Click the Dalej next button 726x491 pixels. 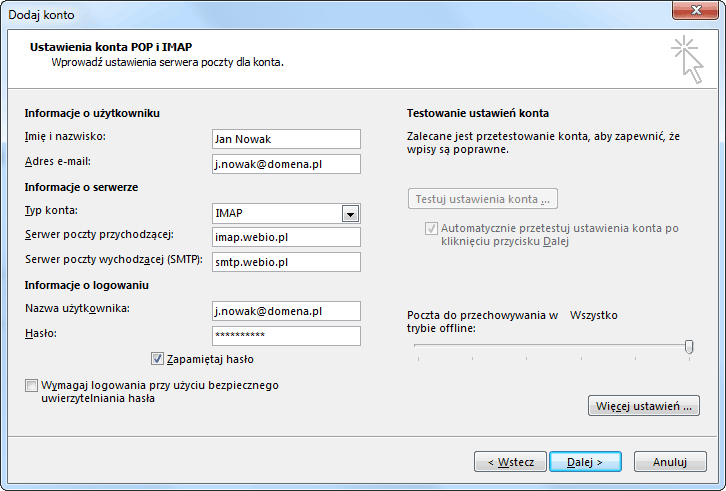585,462
